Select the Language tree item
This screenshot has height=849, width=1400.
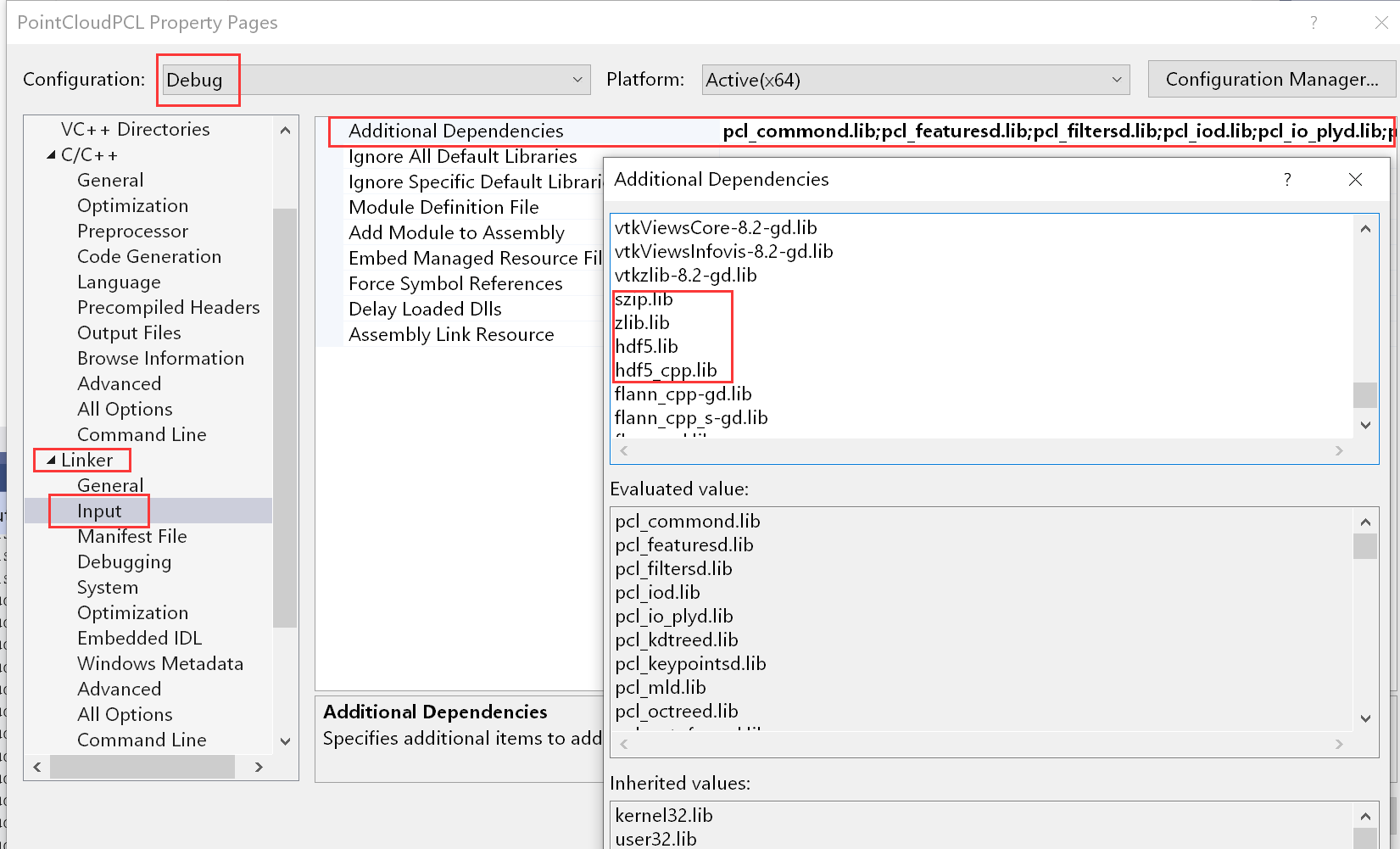pos(119,282)
